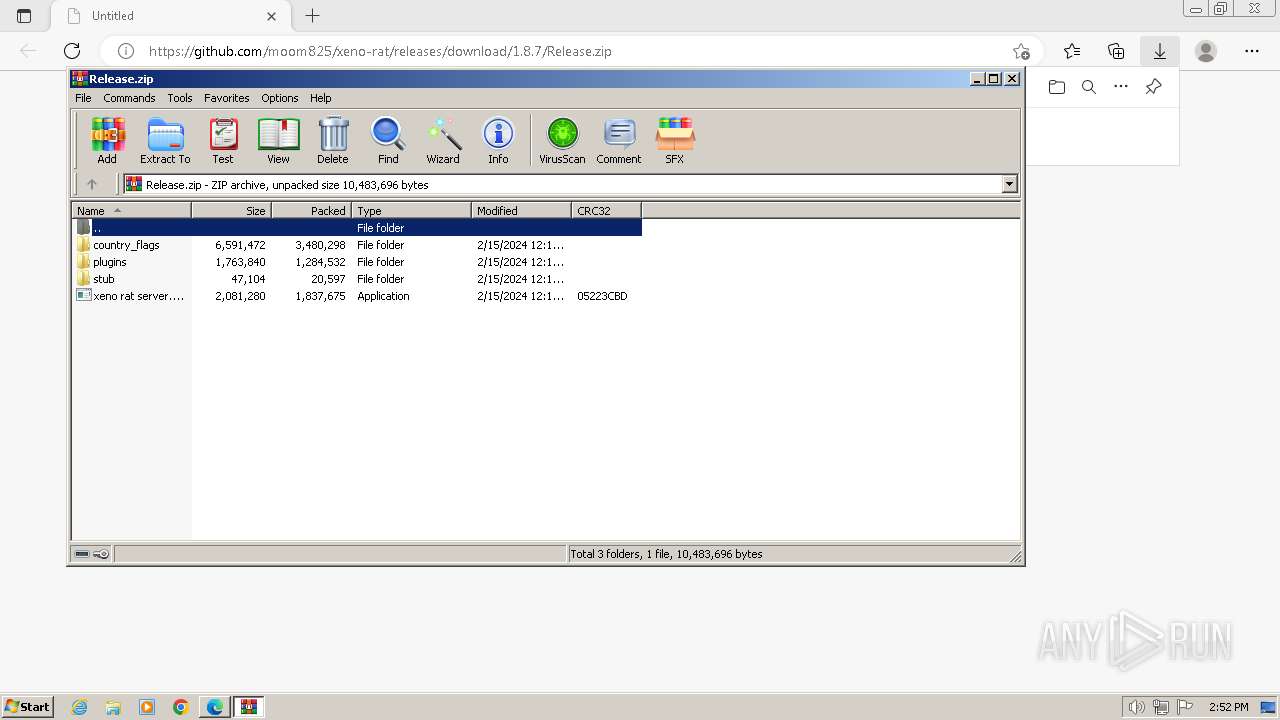Open a new browser tab
This screenshot has height=720, width=1280.
pos(313,16)
